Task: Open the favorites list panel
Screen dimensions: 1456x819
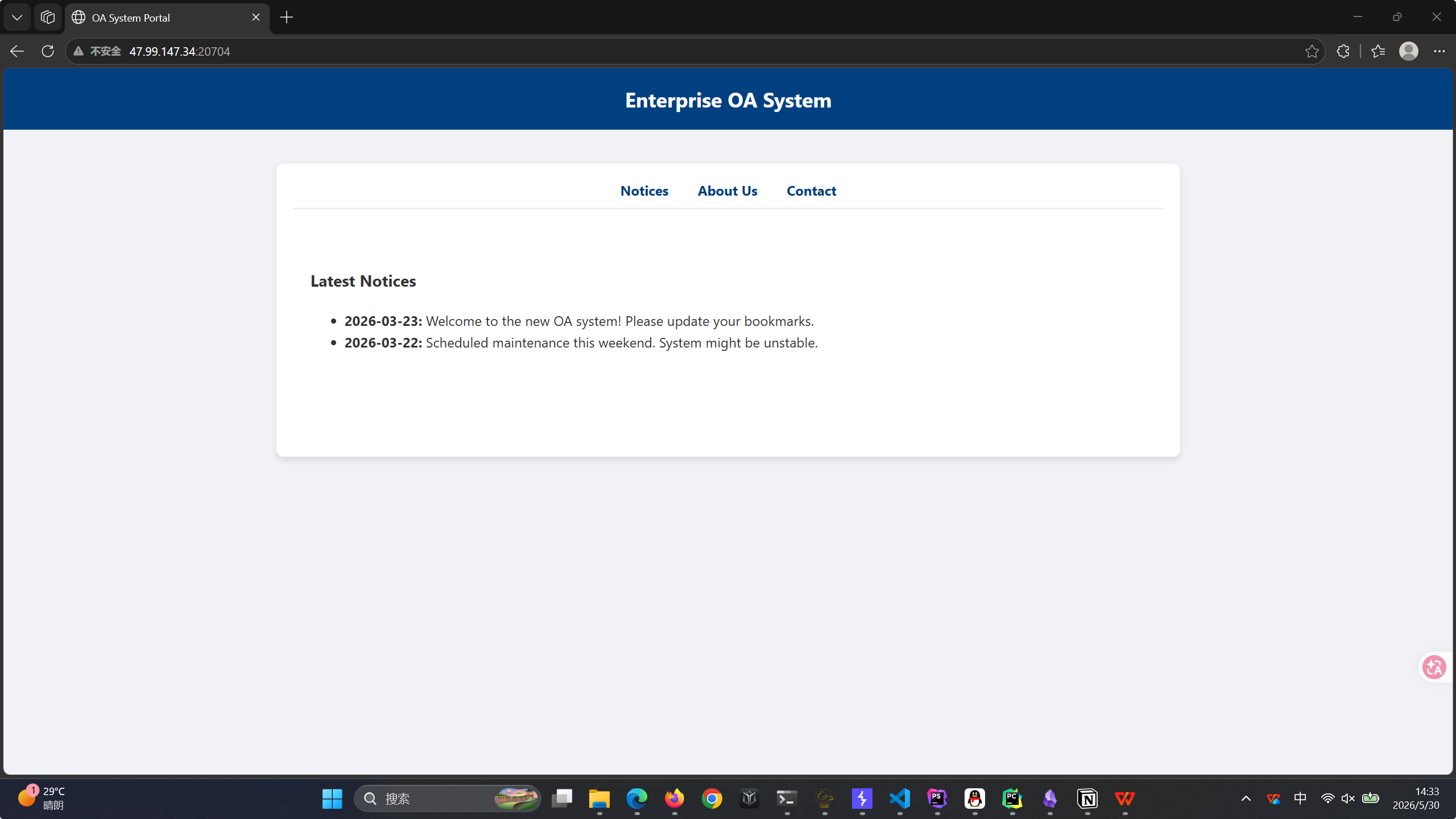Action: point(1378,51)
